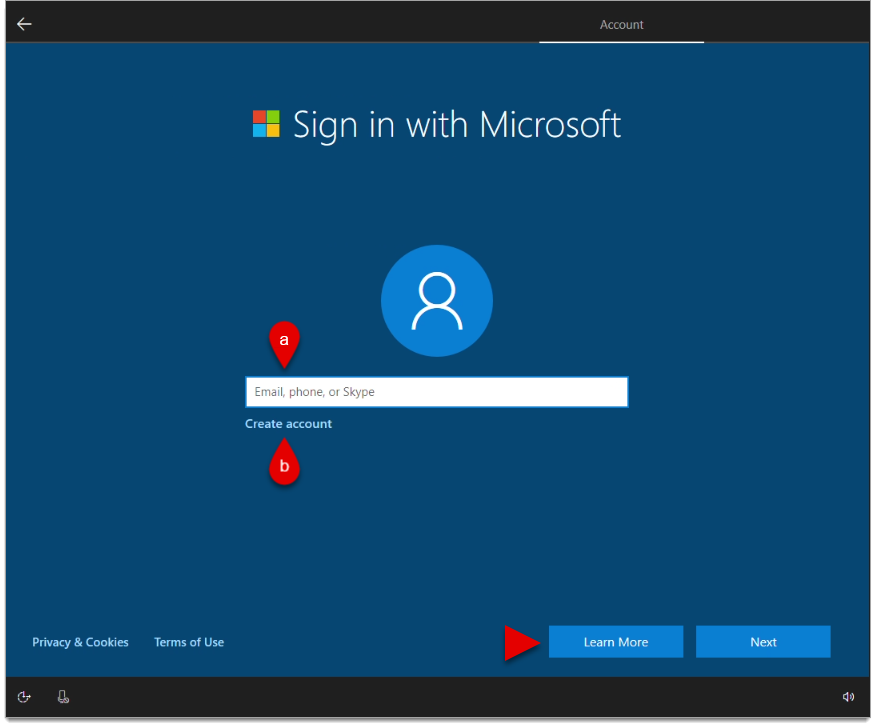Open the Ease of Access icon
The width and height of the screenshot is (876, 728).
pyautogui.click(x=24, y=697)
